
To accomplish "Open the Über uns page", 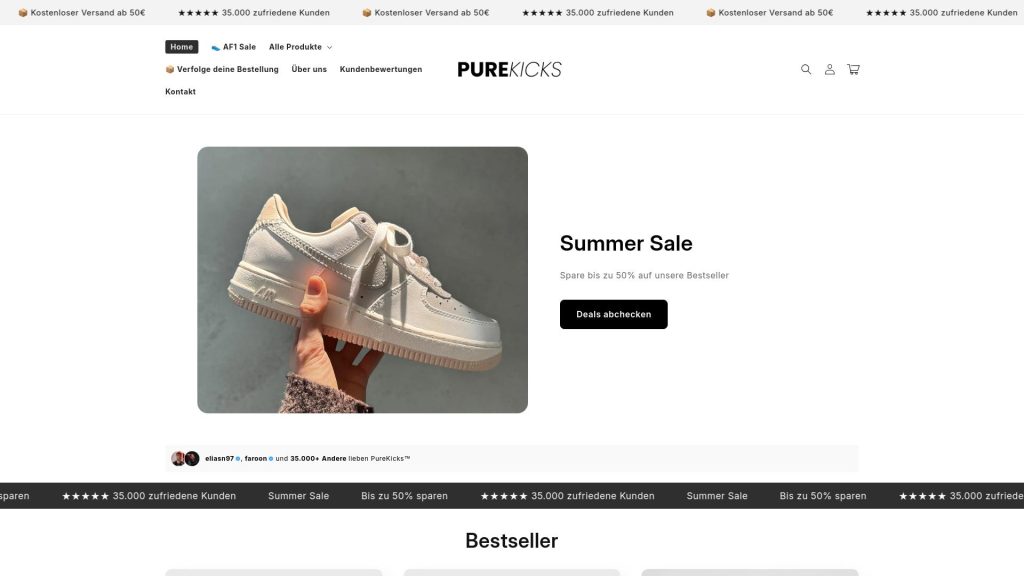I will (x=309, y=69).
